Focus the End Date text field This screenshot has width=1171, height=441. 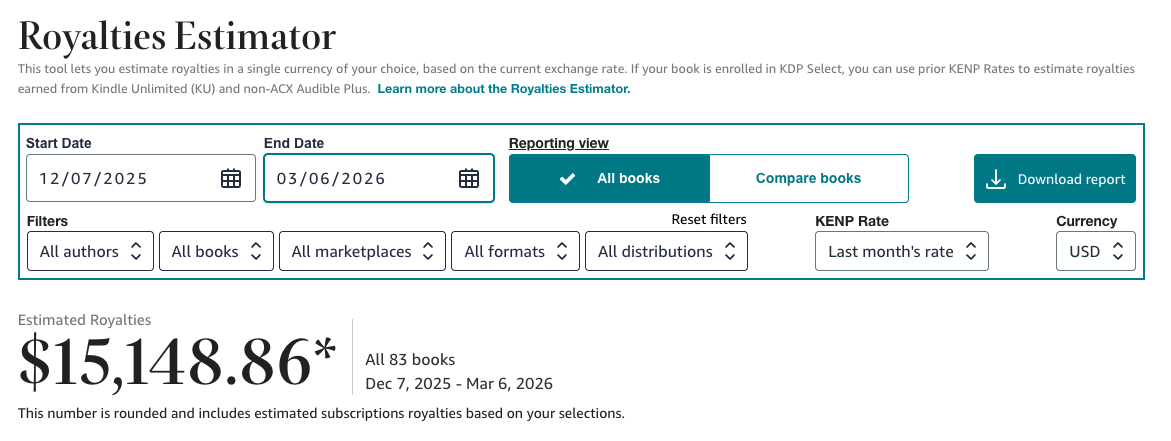pyautogui.click(x=358, y=179)
